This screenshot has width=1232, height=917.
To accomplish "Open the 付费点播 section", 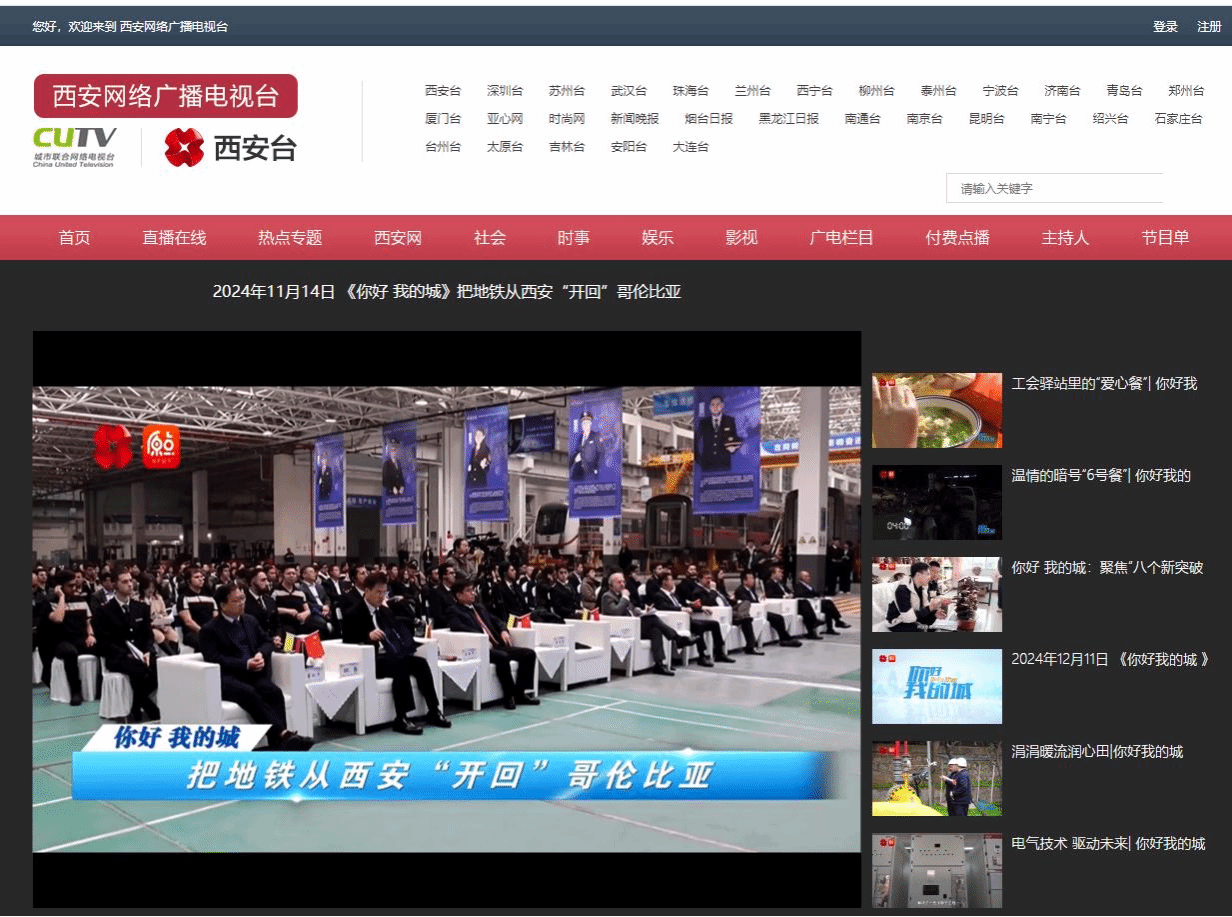I will tap(957, 238).
